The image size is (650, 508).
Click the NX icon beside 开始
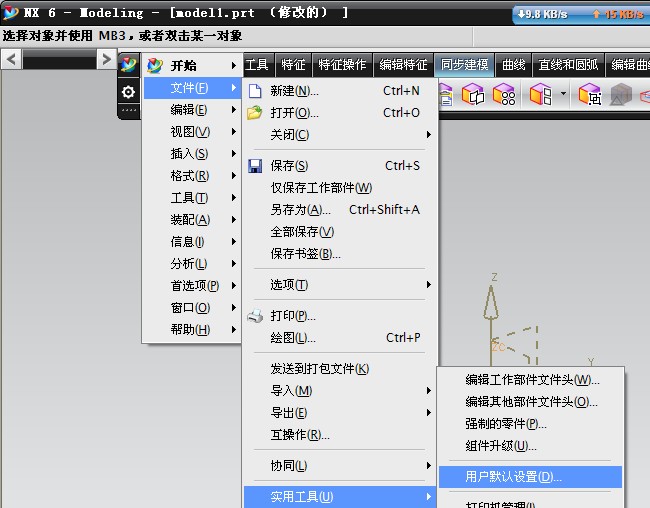click(x=155, y=66)
